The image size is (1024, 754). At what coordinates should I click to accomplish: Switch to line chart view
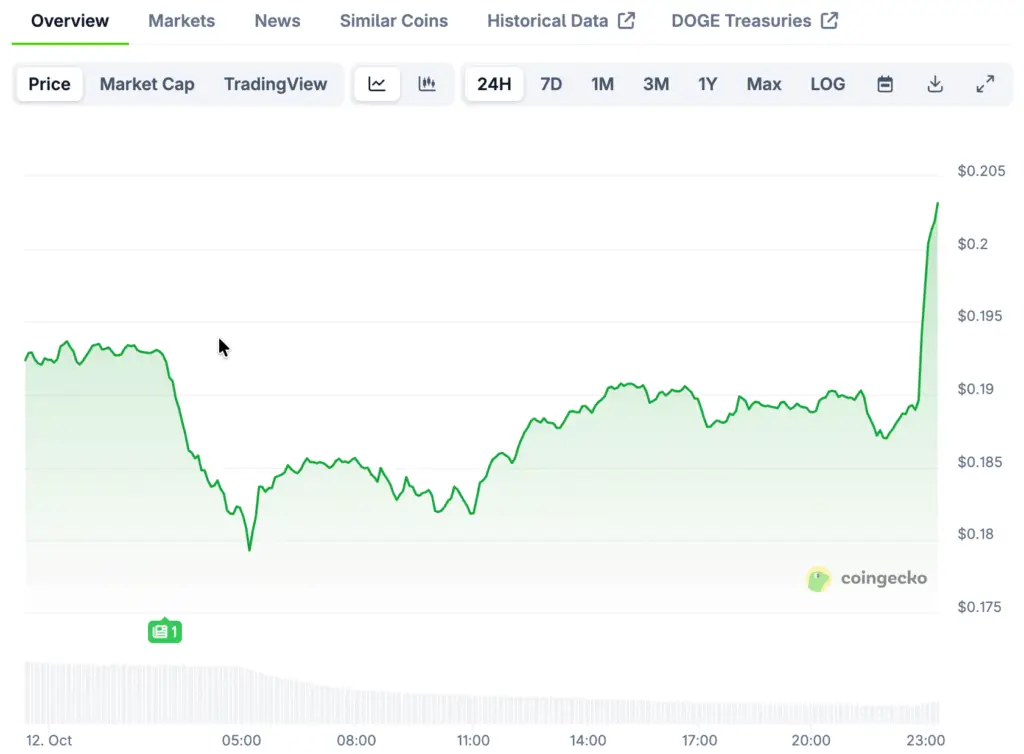[x=377, y=84]
